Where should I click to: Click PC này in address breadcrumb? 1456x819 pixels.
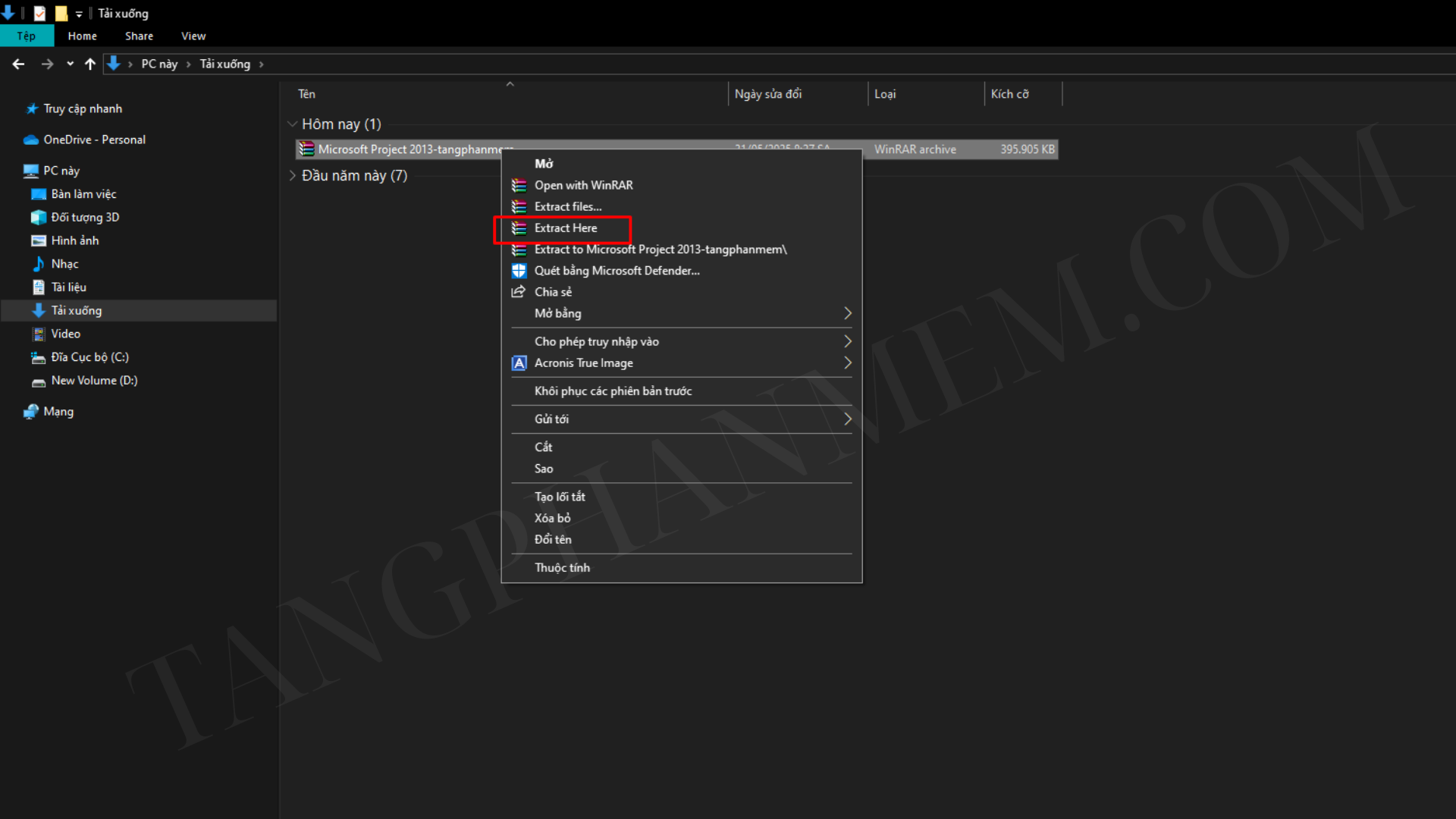159,64
